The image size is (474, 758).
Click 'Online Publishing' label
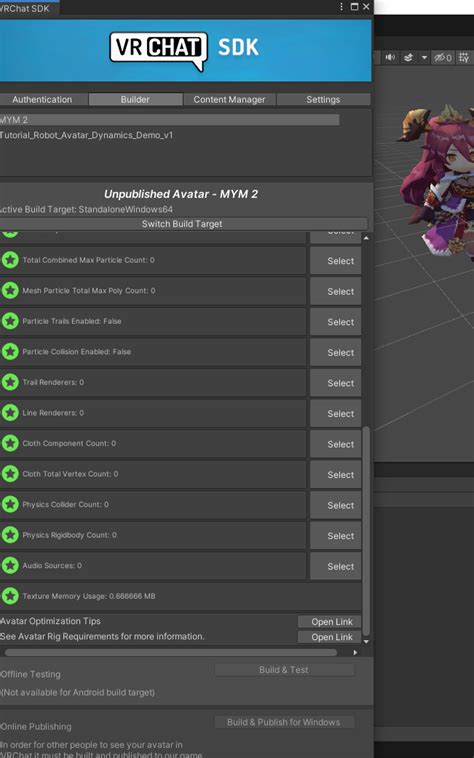[36, 727]
